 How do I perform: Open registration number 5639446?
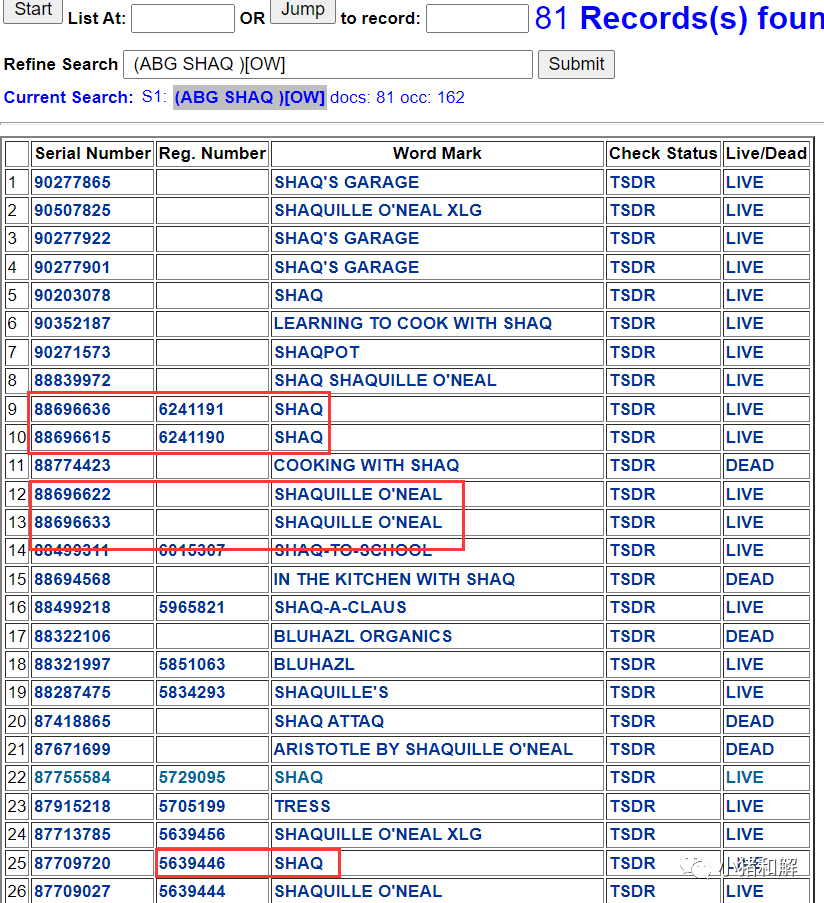(191, 863)
